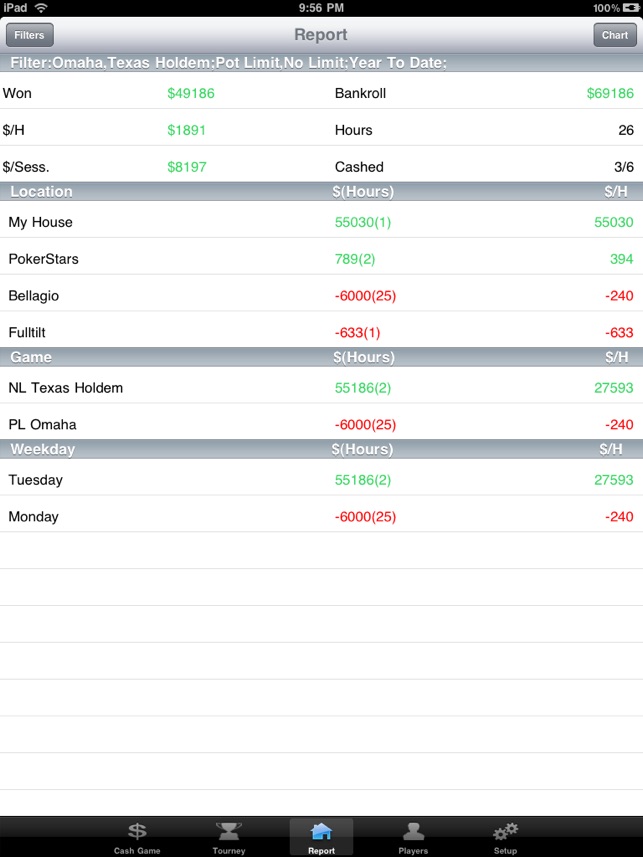The image size is (643, 857).
Task: Open the Cash Game dollar icon
Action: tap(137, 832)
